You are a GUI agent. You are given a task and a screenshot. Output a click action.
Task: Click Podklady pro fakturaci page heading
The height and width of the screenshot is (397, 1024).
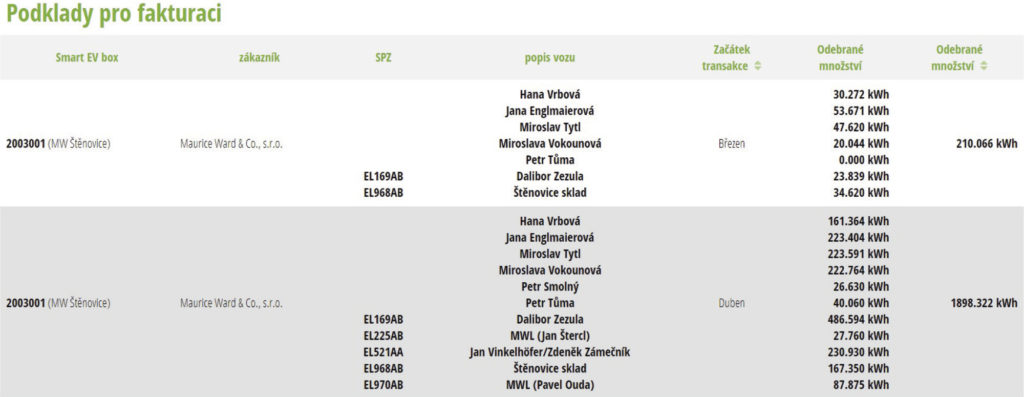(114, 14)
